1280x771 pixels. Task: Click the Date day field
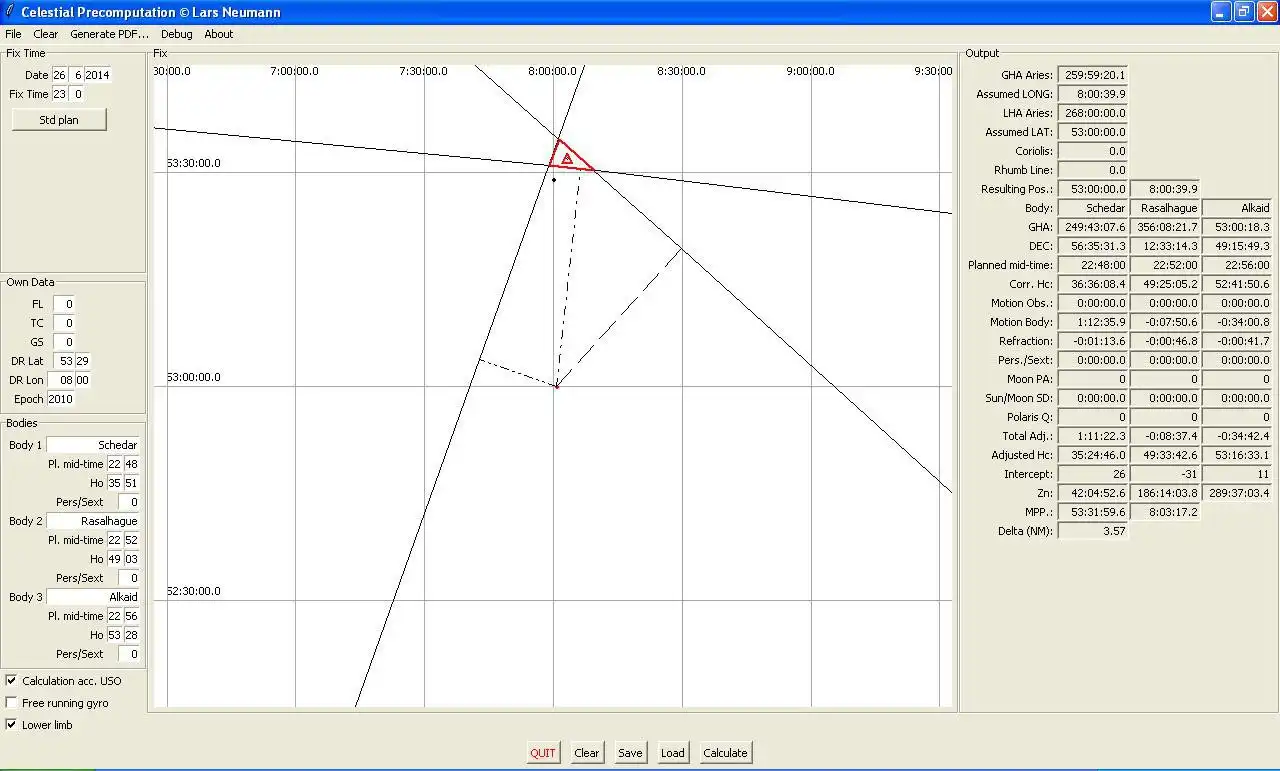point(59,75)
